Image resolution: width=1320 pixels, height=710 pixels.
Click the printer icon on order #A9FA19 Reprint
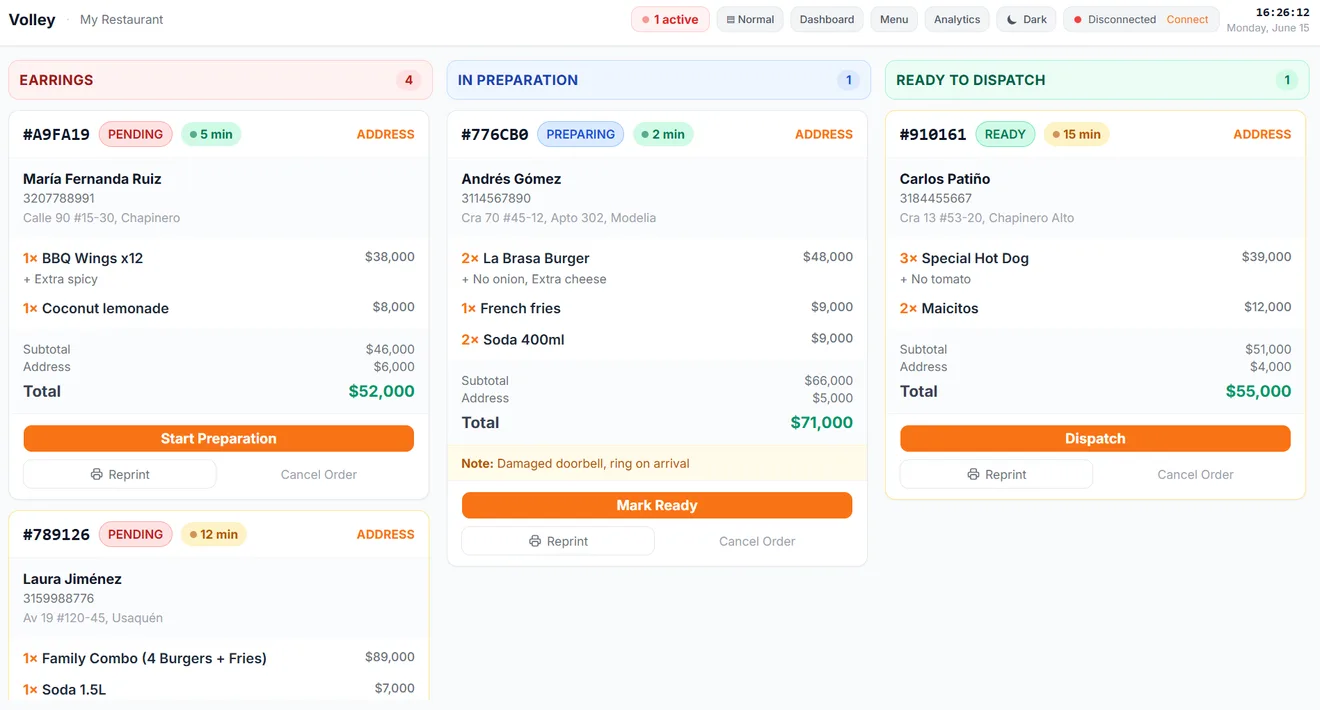97,475
